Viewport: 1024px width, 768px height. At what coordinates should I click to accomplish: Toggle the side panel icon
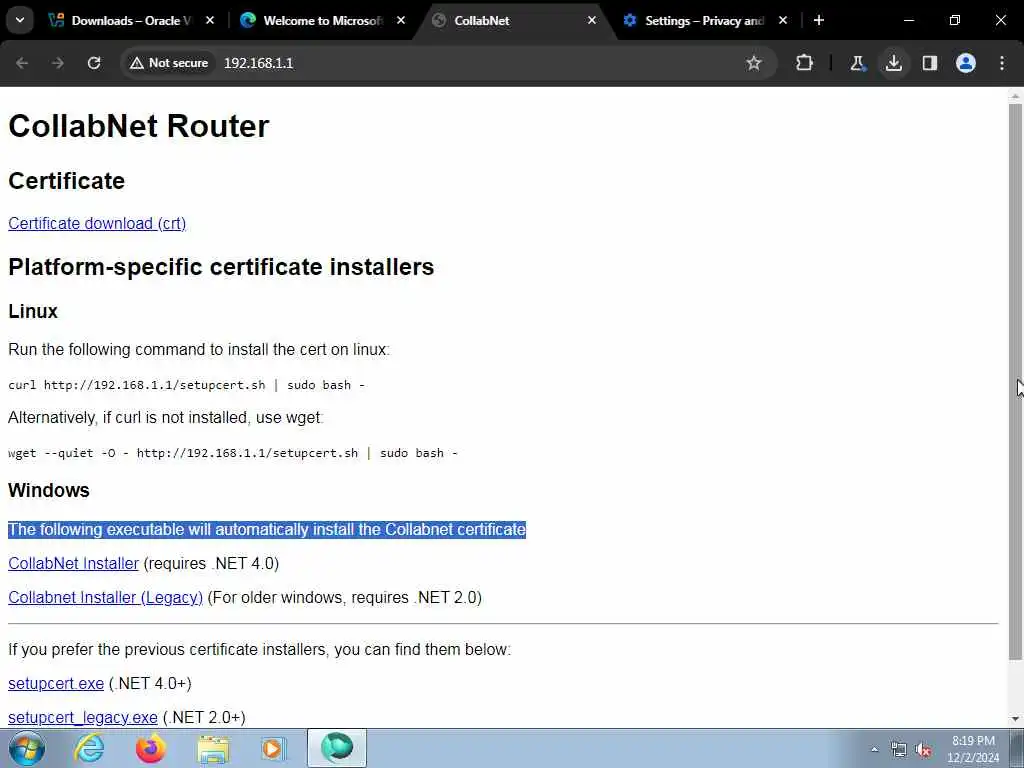click(x=930, y=63)
